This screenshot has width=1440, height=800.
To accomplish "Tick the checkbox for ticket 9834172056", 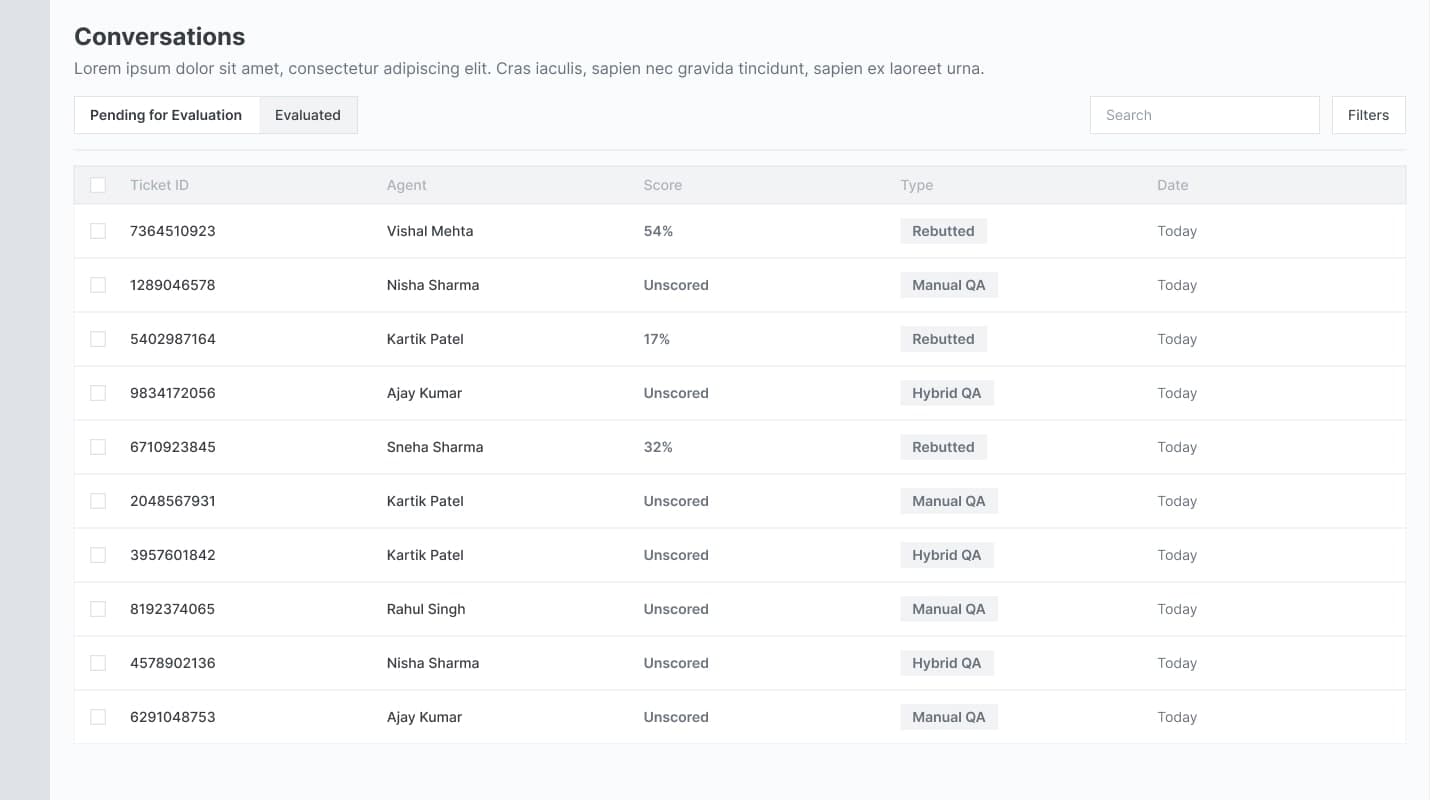I will 98,393.
